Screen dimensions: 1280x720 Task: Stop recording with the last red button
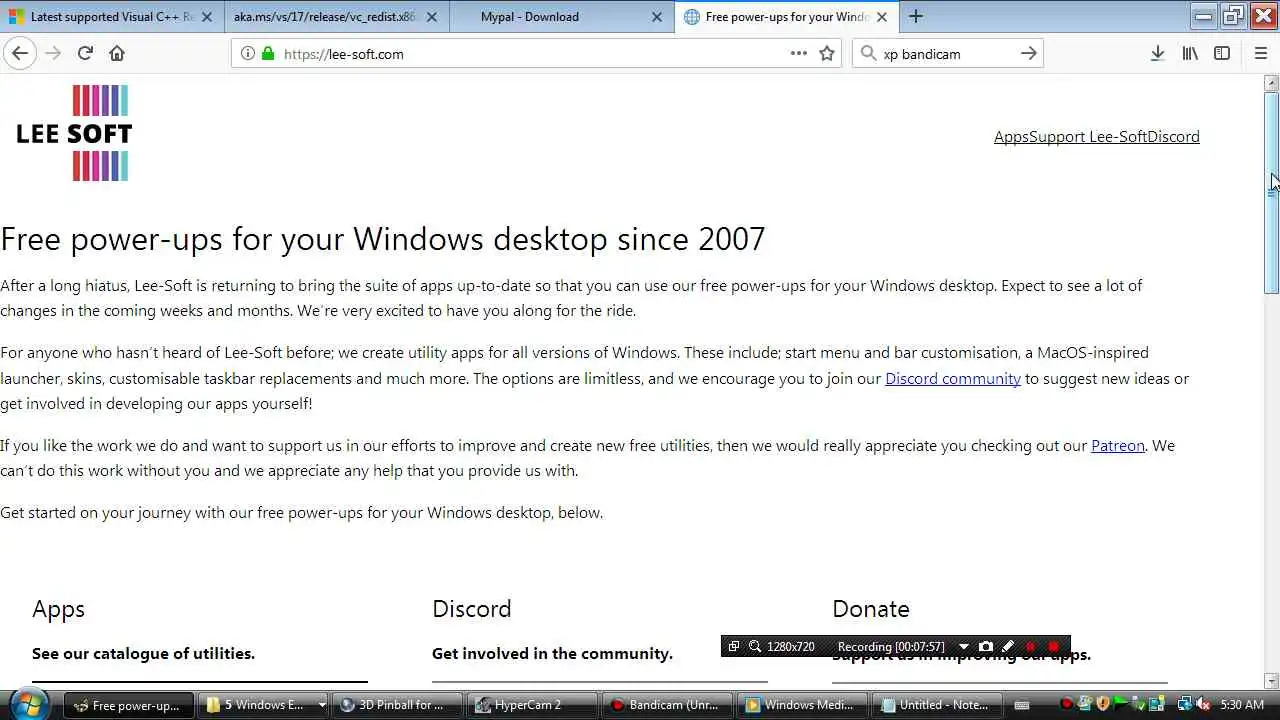click(1053, 647)
